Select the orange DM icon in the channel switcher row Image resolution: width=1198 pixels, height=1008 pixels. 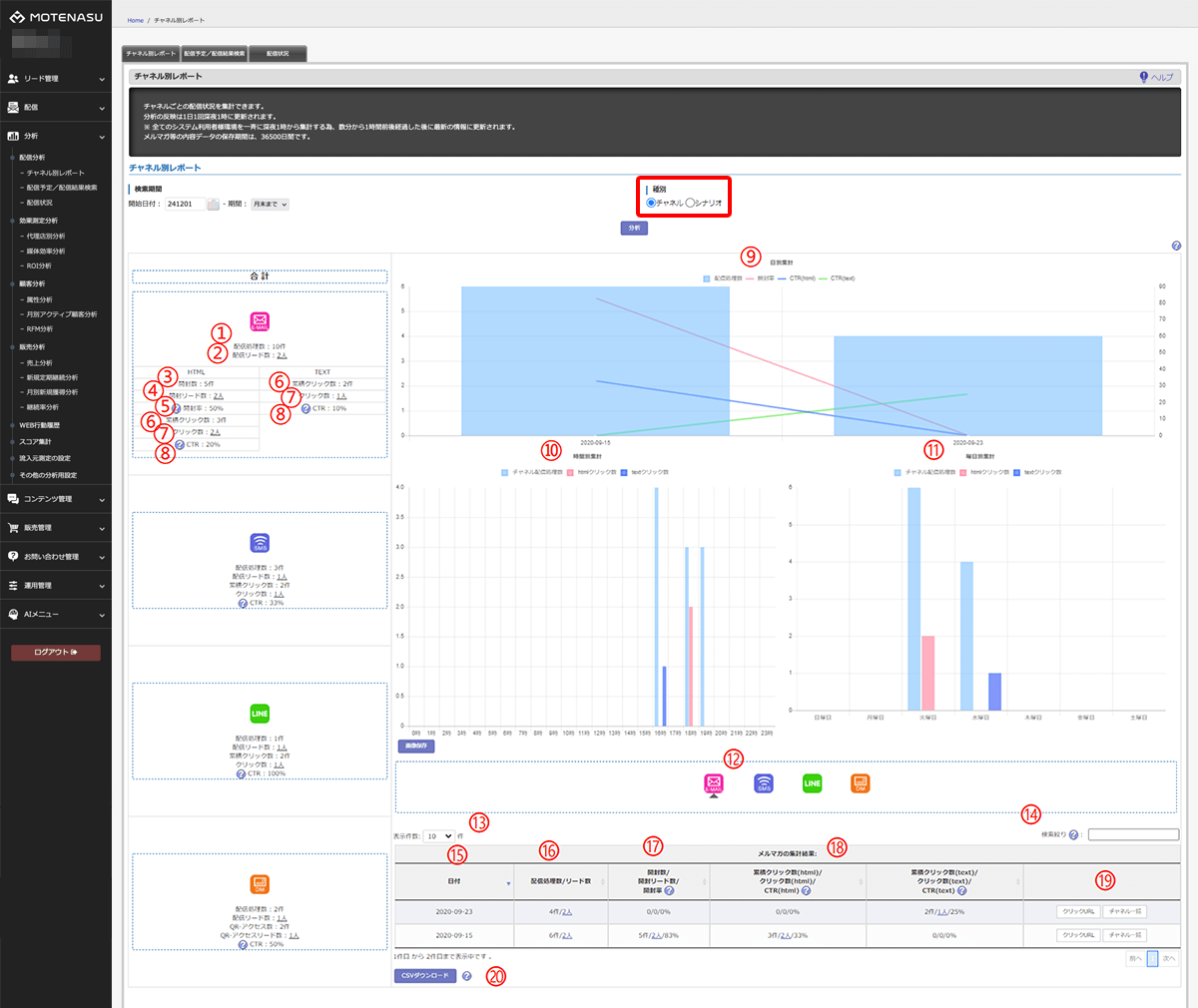pyautogui.click(x=861, y=783)
